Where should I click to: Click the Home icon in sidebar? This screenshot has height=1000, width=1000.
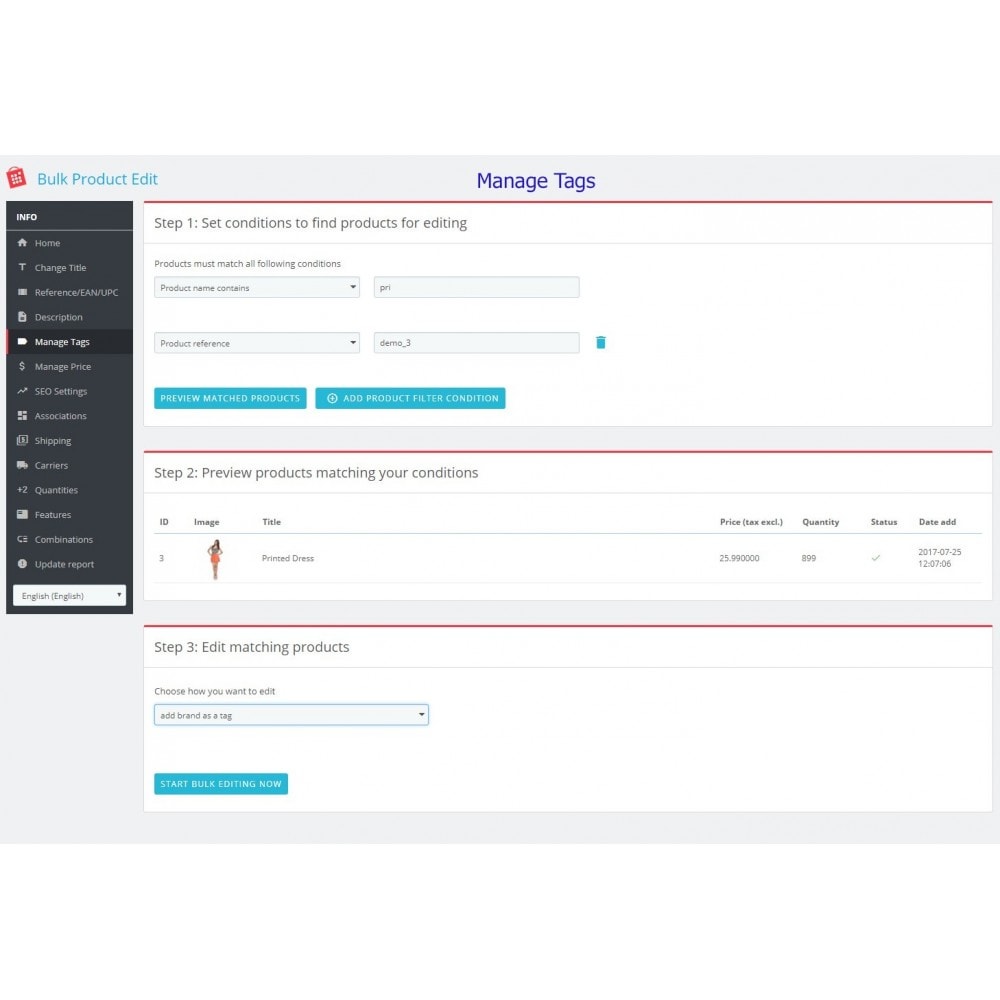coord(22,243)
